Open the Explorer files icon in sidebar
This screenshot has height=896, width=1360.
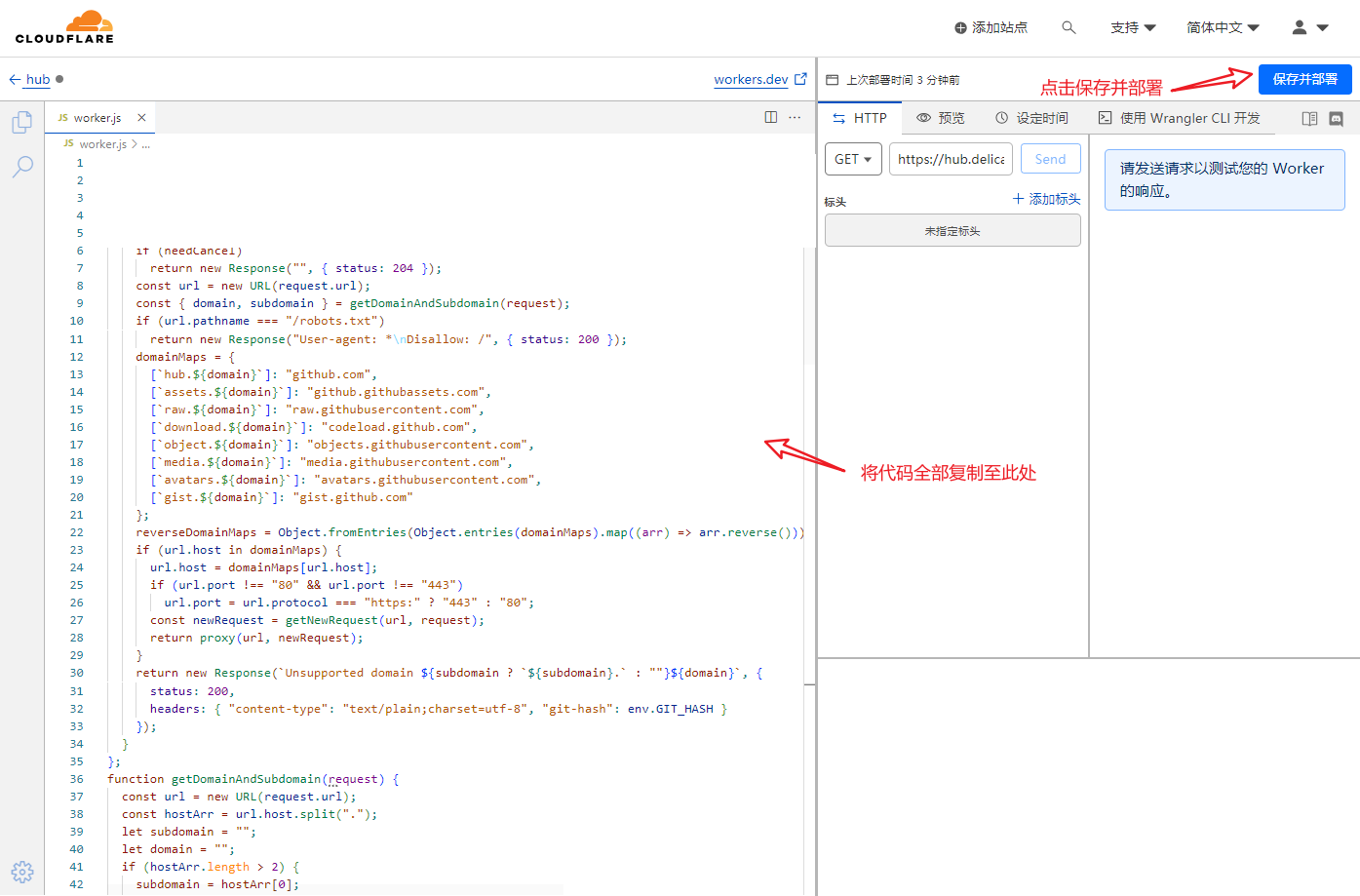click(x=22, y=122)
